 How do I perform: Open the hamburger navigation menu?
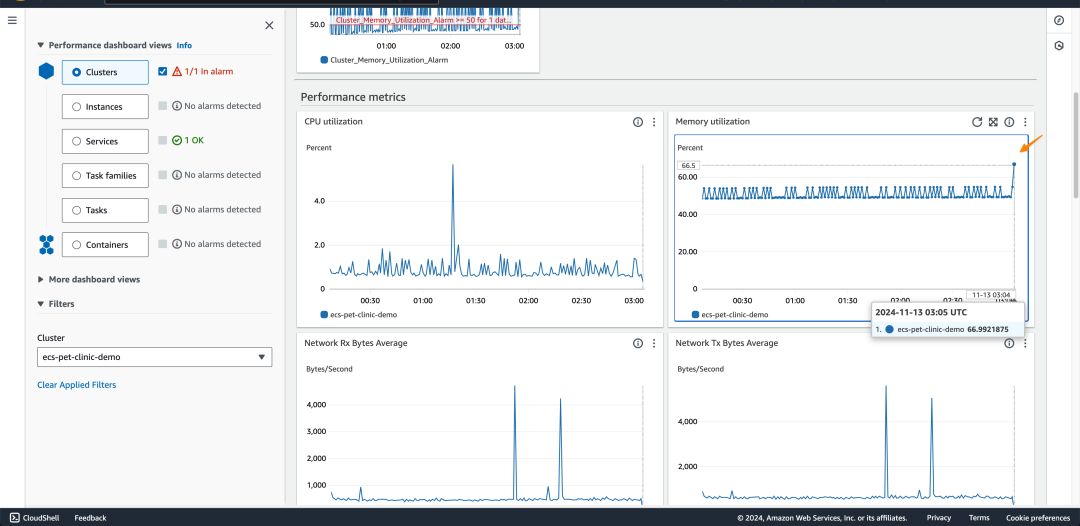(12, 21)
